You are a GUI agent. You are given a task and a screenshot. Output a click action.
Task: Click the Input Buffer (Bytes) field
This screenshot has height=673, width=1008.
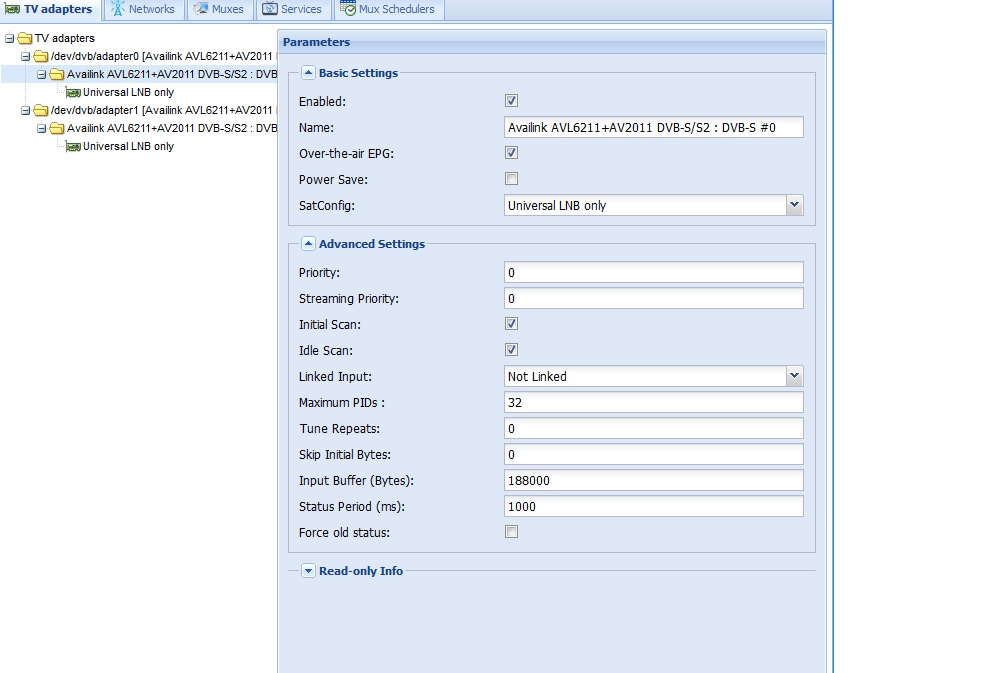coord(654,480)
